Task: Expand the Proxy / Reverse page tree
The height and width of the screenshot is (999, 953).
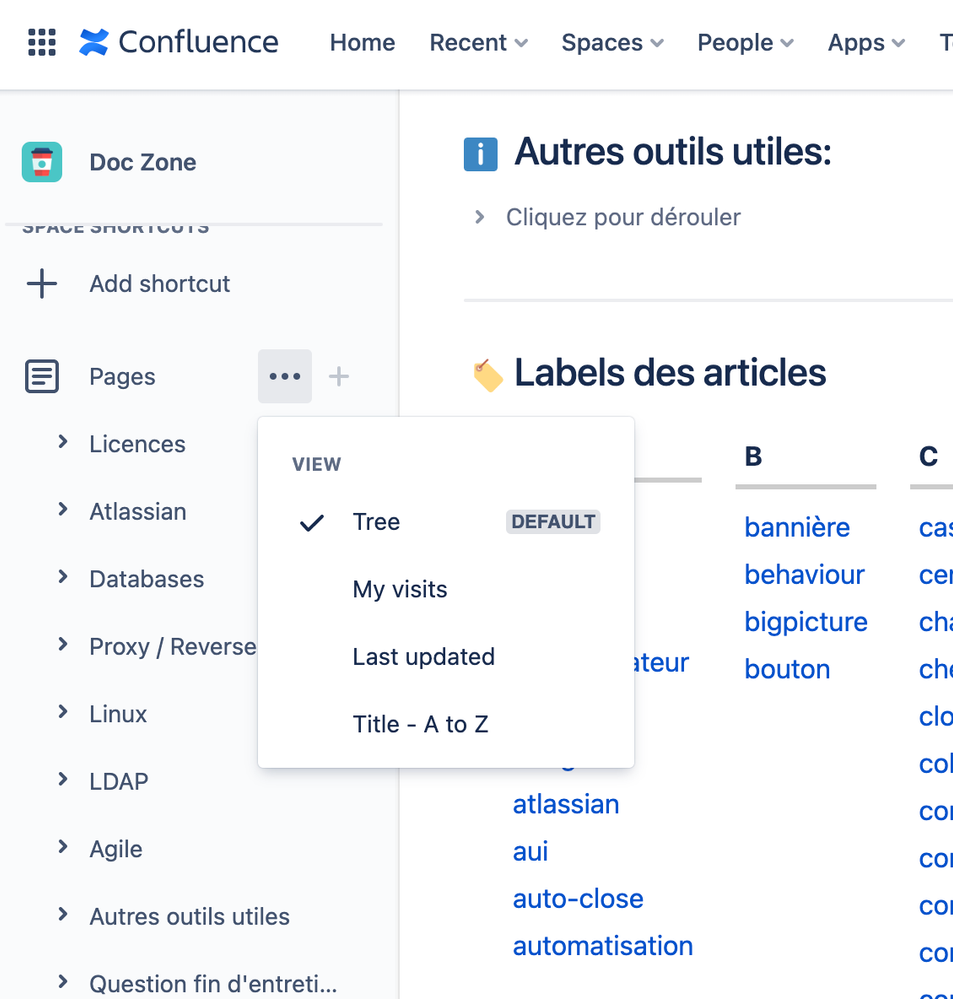Action: (x=62, y=644)
